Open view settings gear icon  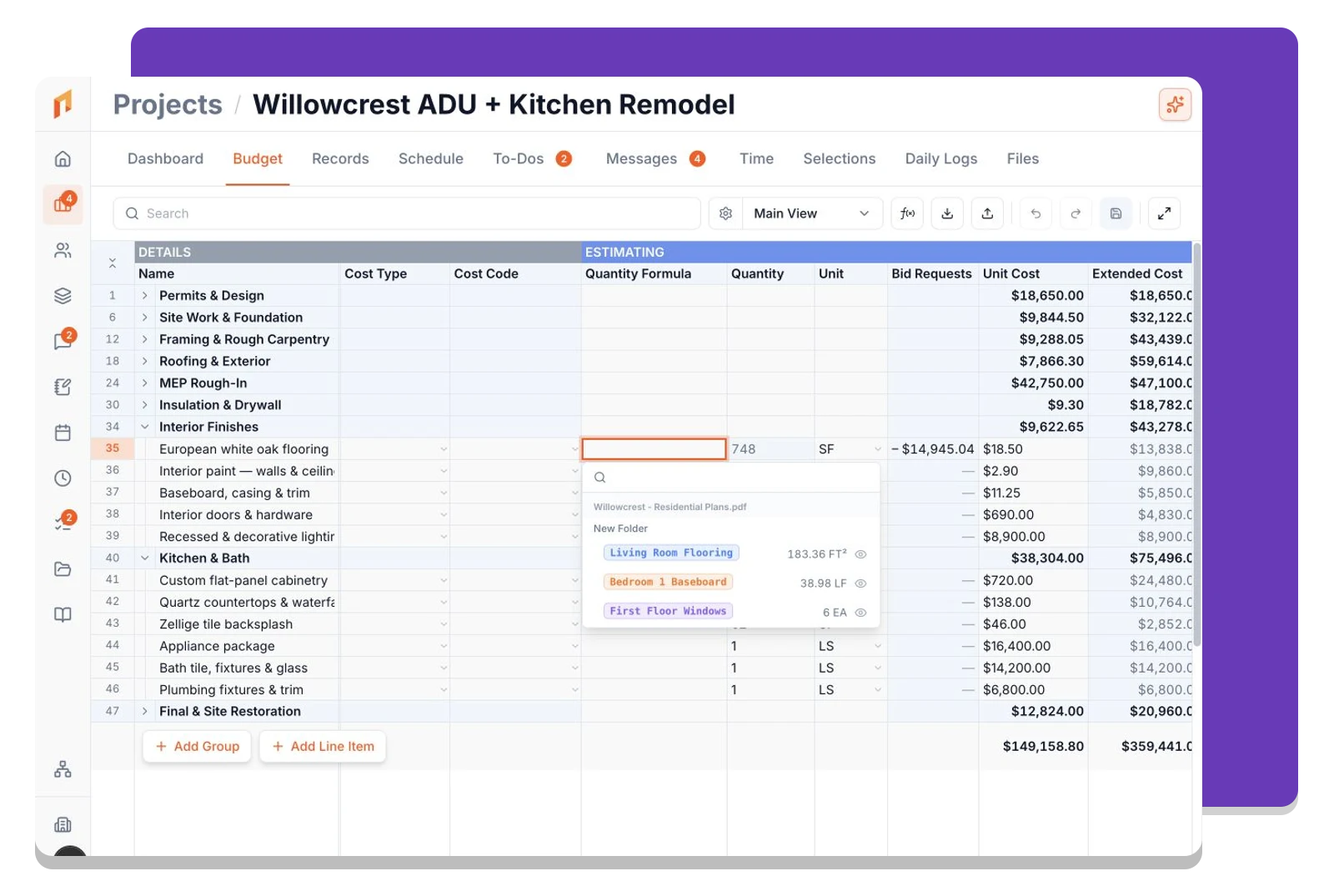[x=725, y=213]
